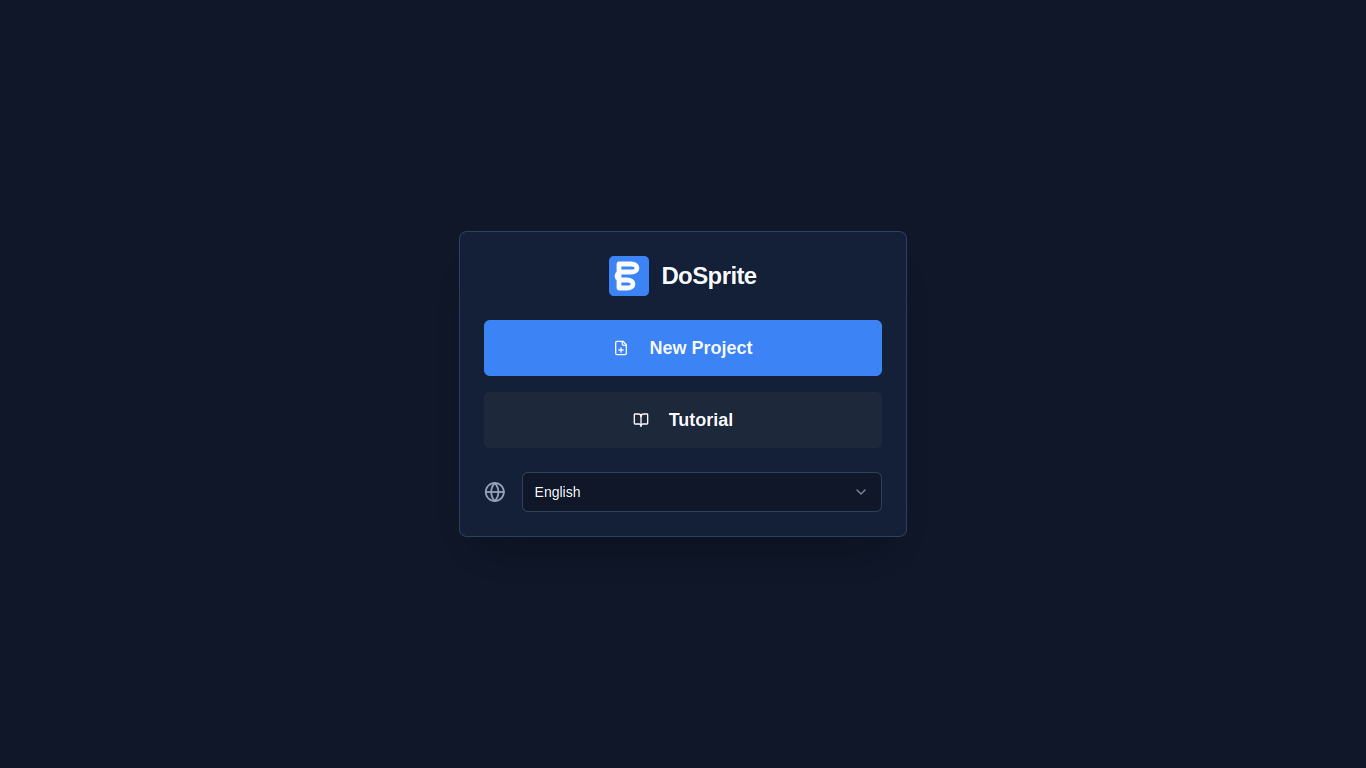The width and height of the screenshot is (1366, 768).
Task: Select the New Project label text
Action: [x=701, y=348]
